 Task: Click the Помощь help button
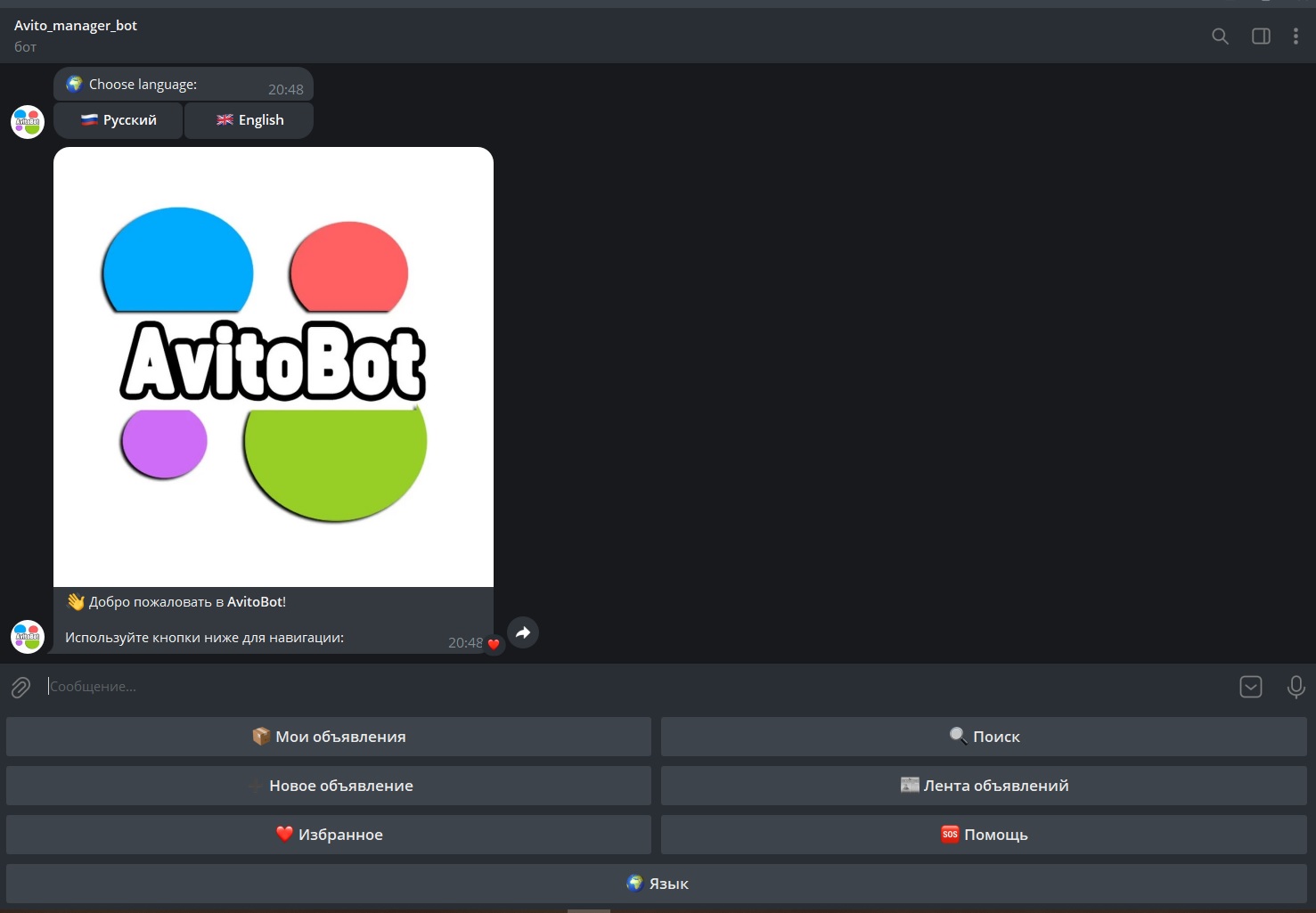coord(984,835)
